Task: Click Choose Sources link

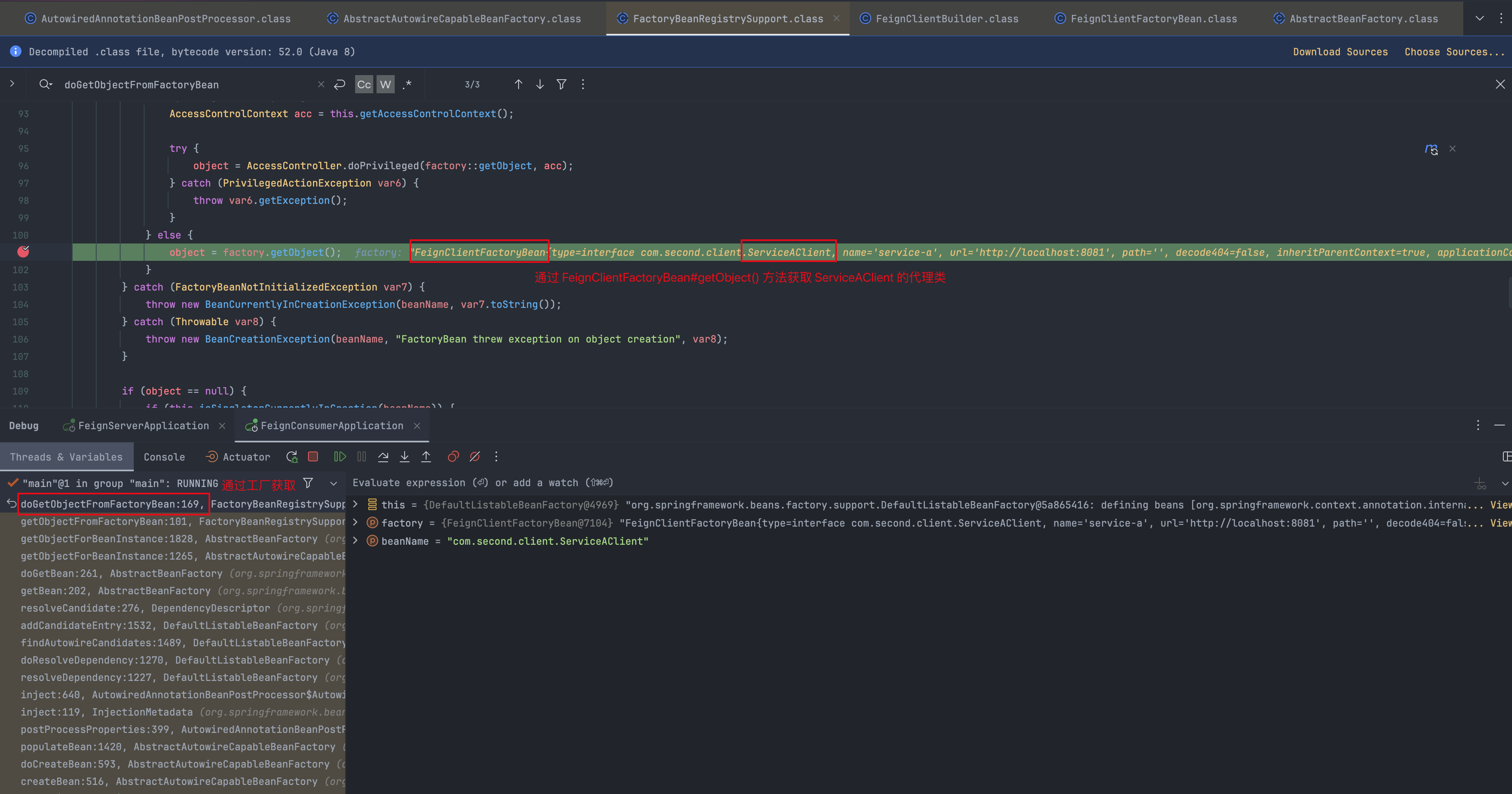Action: (x=1454, y=52)
